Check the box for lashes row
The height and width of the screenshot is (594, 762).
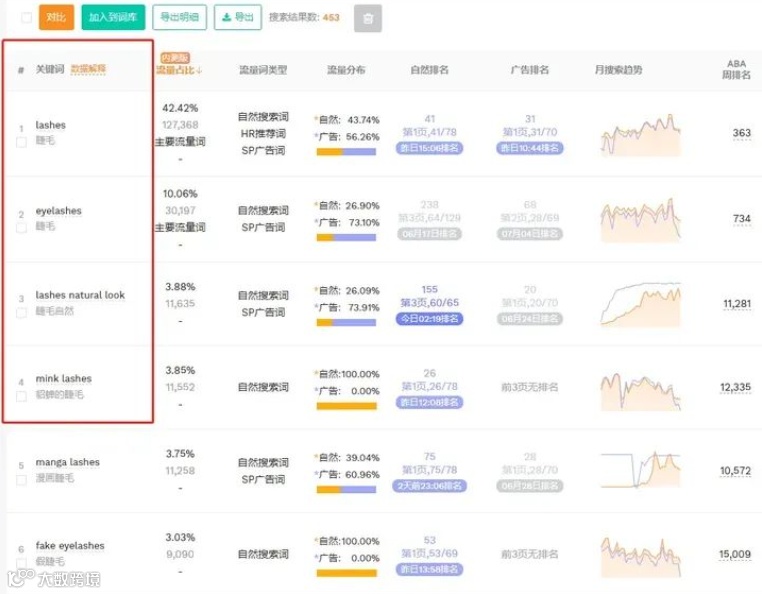pyautogui.click(x=21, y=142)
